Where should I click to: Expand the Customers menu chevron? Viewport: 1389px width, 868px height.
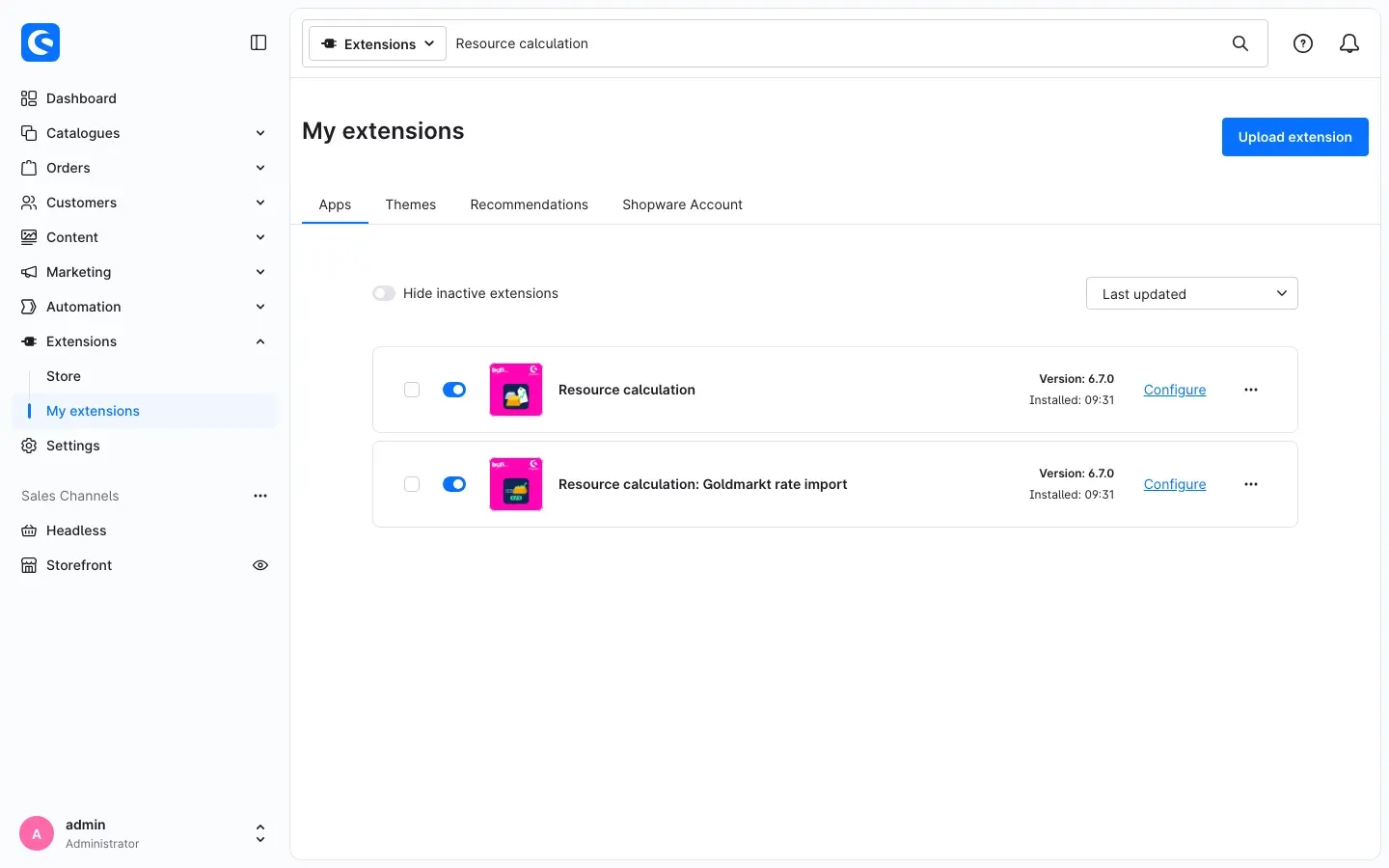click(260, 203)
